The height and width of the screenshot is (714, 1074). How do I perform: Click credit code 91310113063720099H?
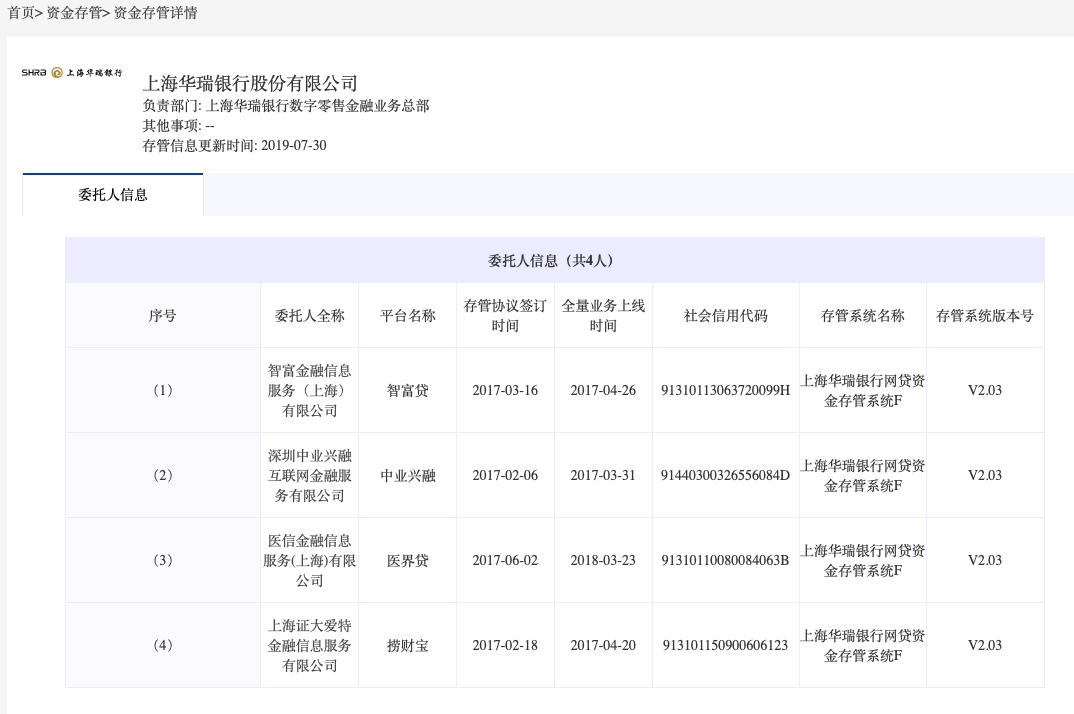tap(725, 390)
